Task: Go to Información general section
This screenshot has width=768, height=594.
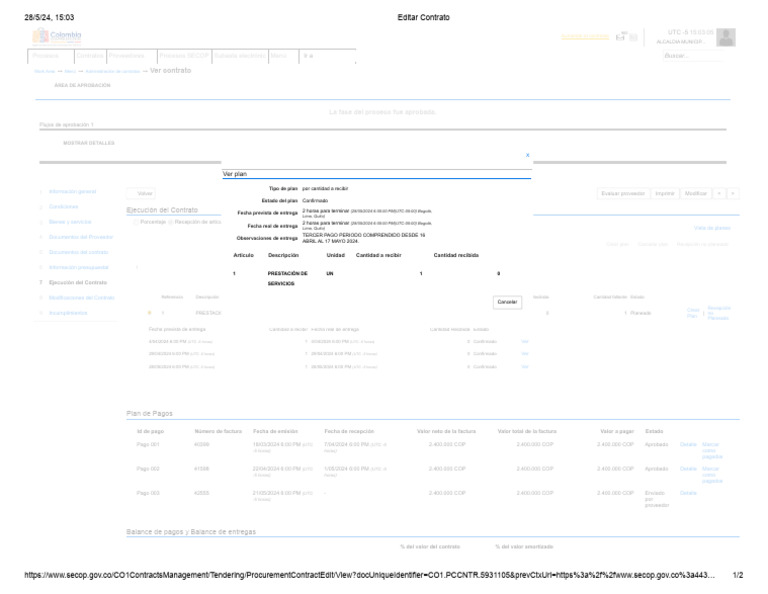Action: 72,191
